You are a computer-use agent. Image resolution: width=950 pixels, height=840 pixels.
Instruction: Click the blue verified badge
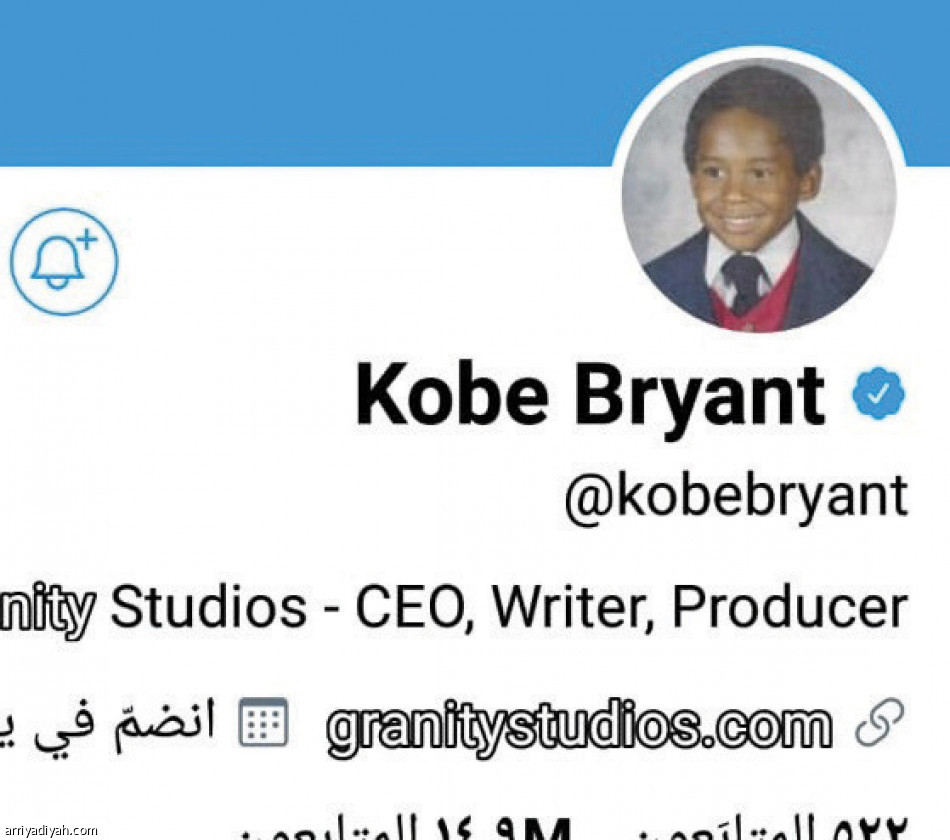click(x=878, y=395)
